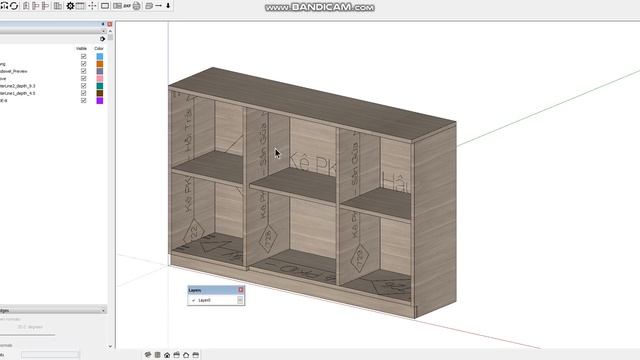The width and height of the screenshot is (640, 360).
Task: Adjust the angle slider in soften edges panel
Action: pos(28,335)
